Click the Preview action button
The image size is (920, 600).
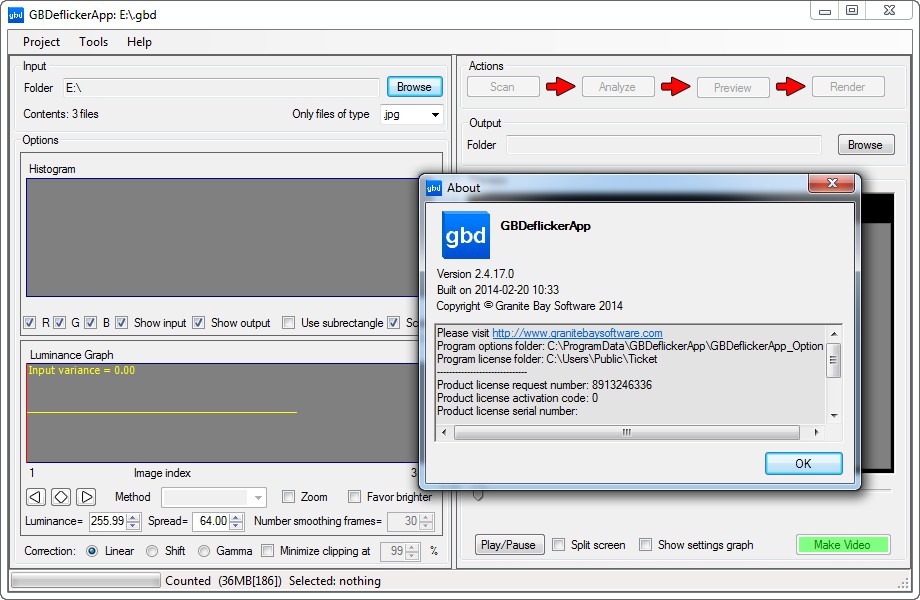[x=733, y=87]
